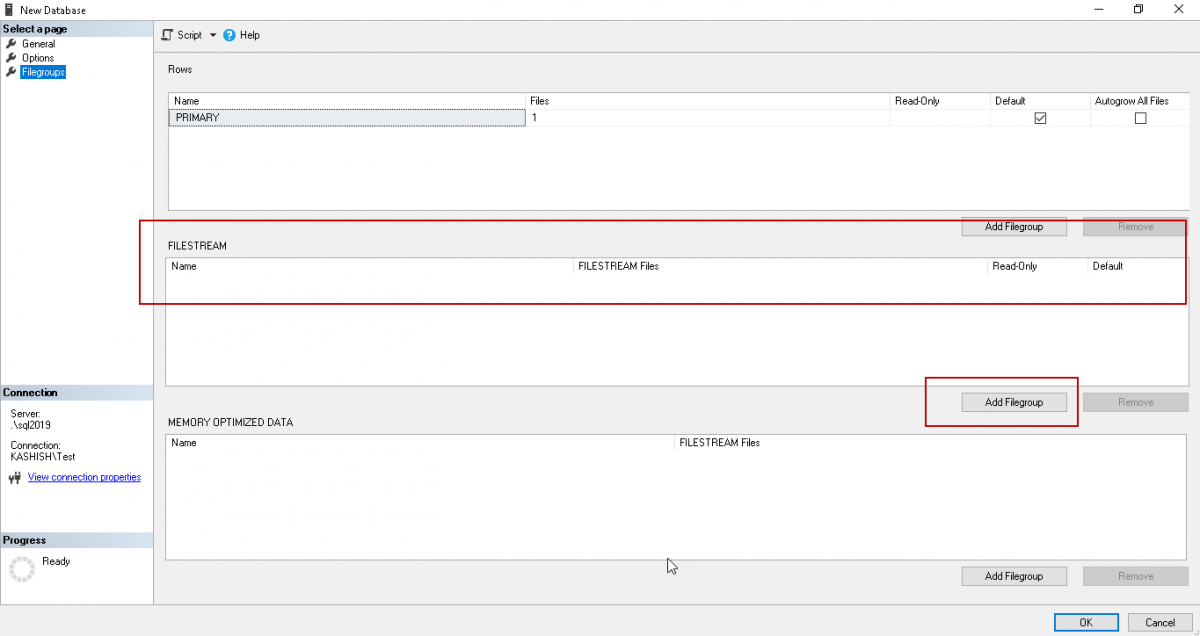Toggle Default checkbox for PRIMARY filegroup
Viewport: 1200px width, 636px height.
1040,118
